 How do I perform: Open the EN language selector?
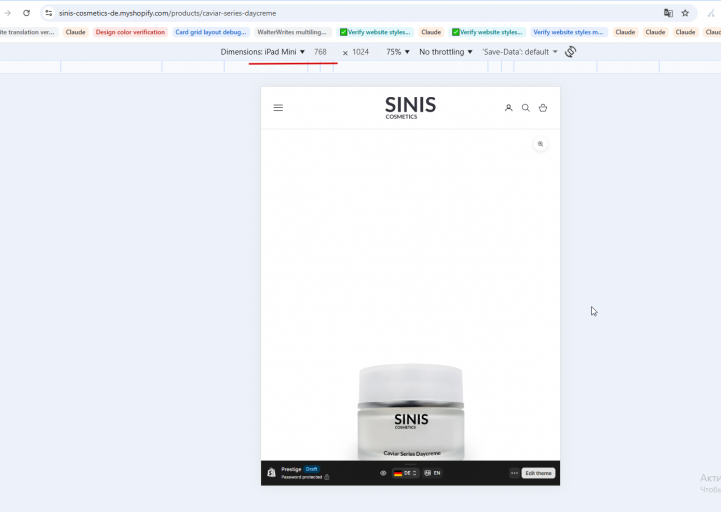pos(432,473)
